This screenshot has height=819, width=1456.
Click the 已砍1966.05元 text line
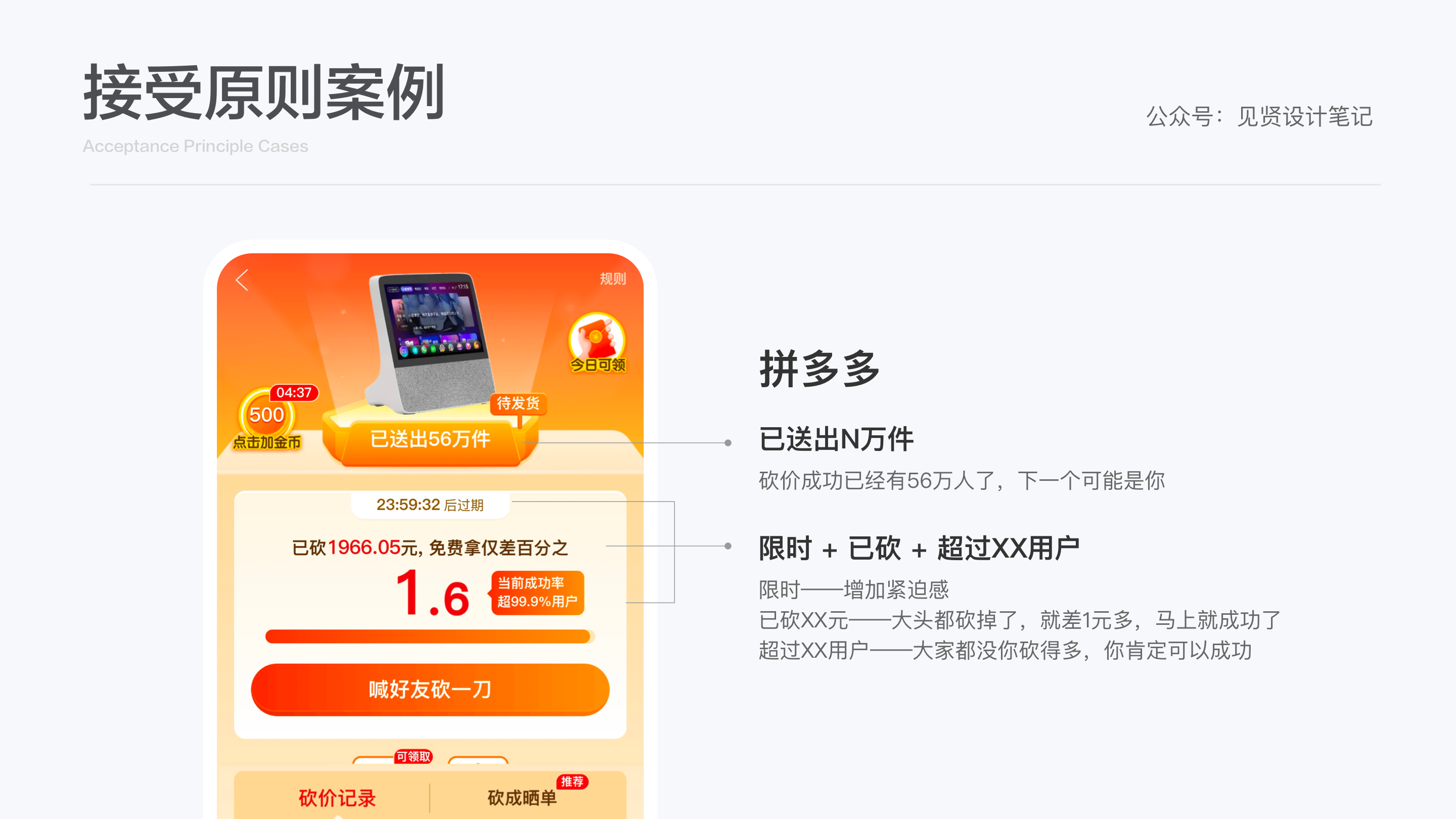[430, 548]
